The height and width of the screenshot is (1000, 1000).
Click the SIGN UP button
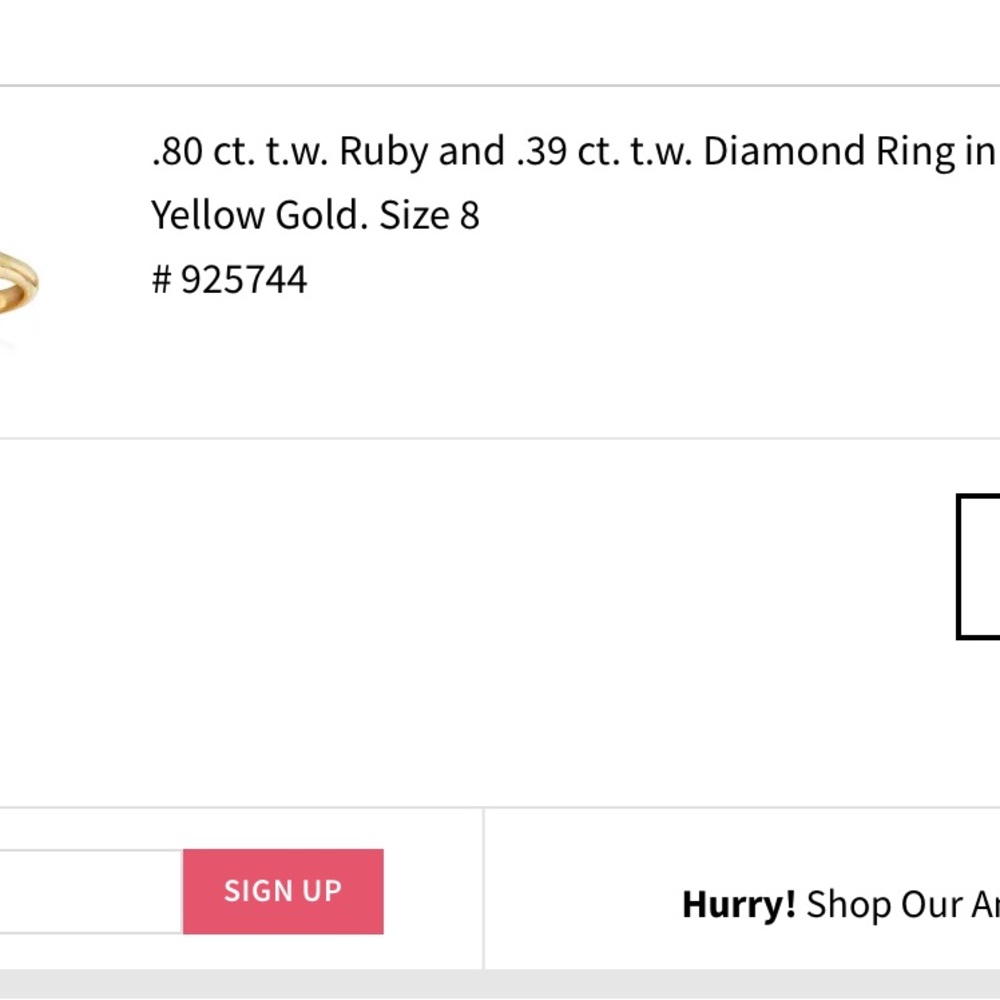[282, 891]
